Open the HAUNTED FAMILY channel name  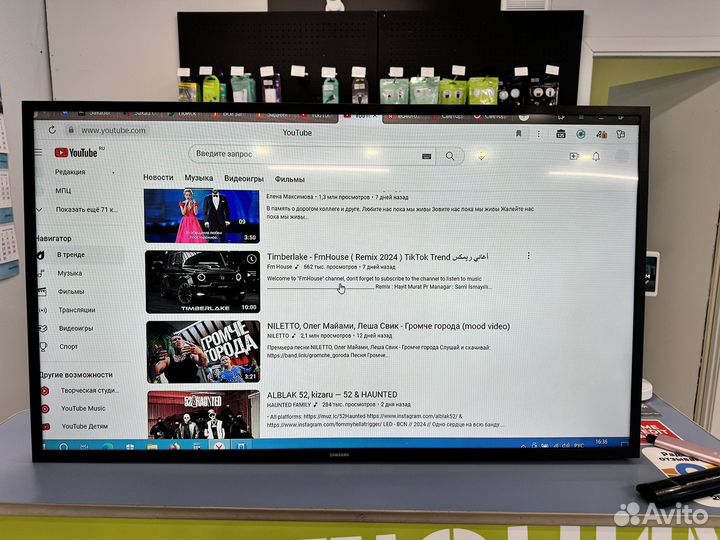289,405
